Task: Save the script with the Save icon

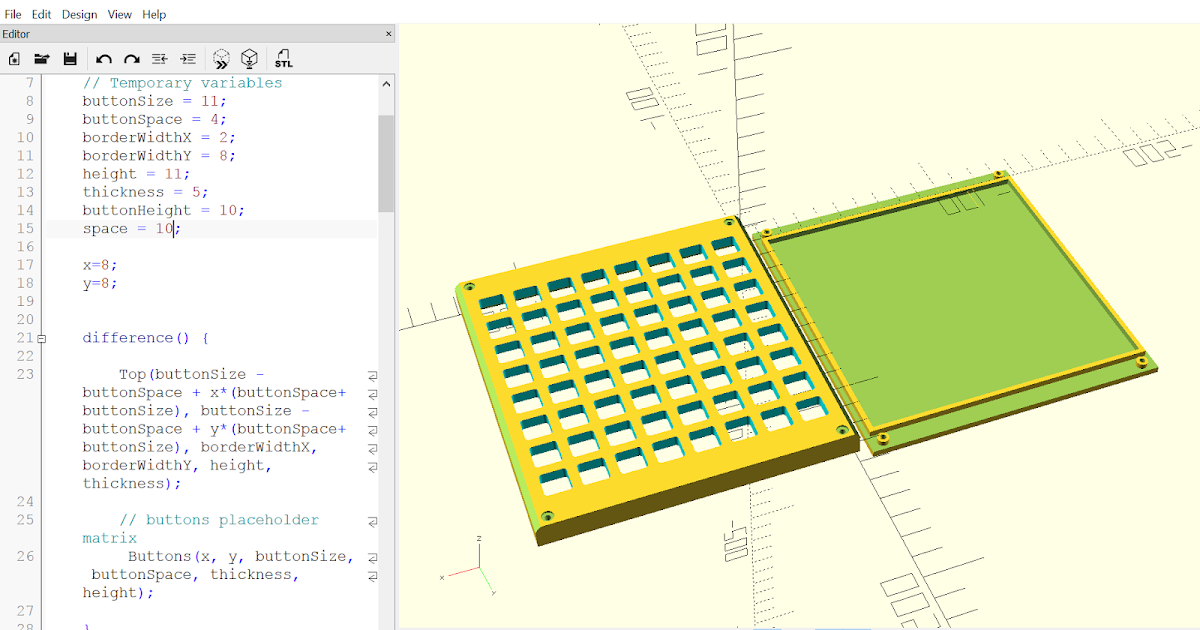Action: tap(70, 58)
